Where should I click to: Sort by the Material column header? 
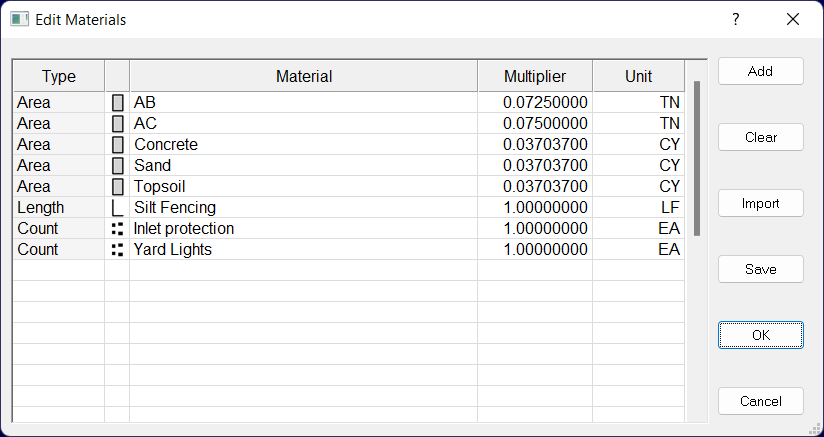[303, 76]
